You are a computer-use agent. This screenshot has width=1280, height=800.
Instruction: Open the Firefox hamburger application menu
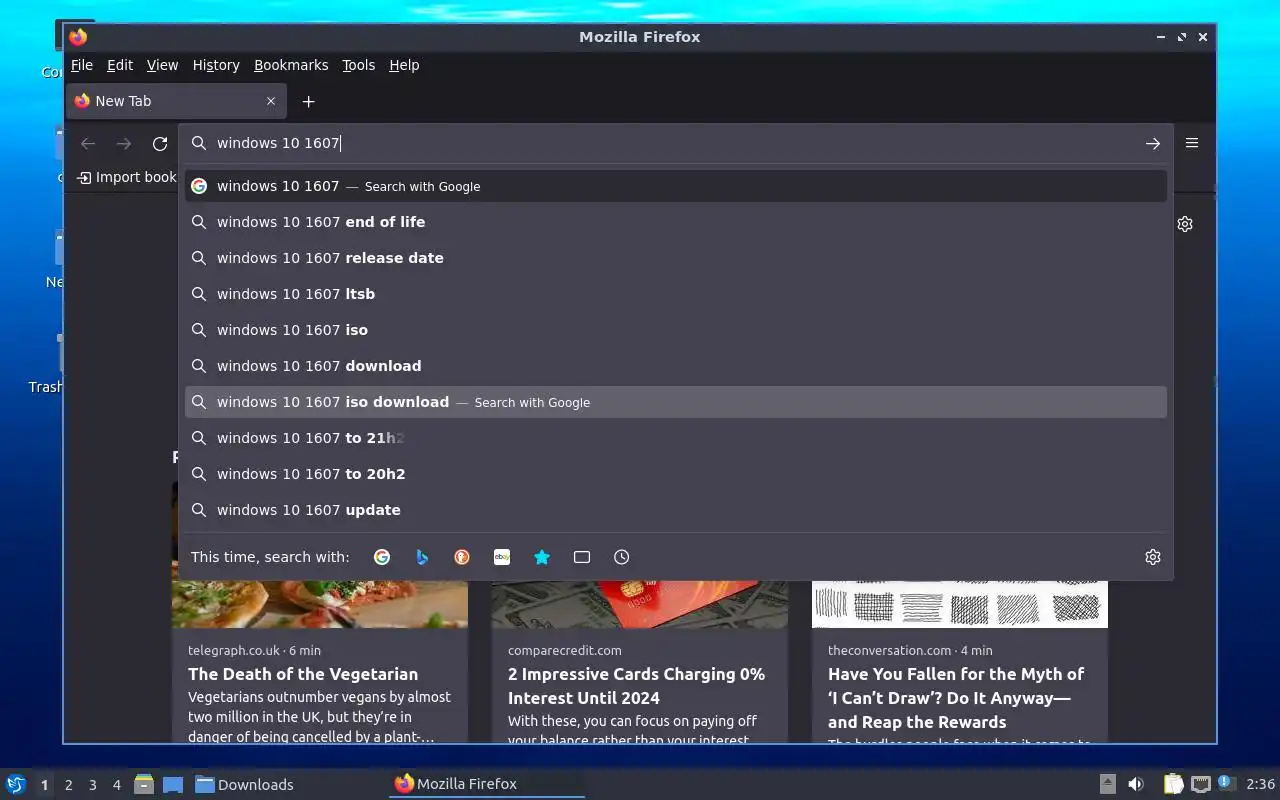pyautogui.click(x=1192, y=143)
